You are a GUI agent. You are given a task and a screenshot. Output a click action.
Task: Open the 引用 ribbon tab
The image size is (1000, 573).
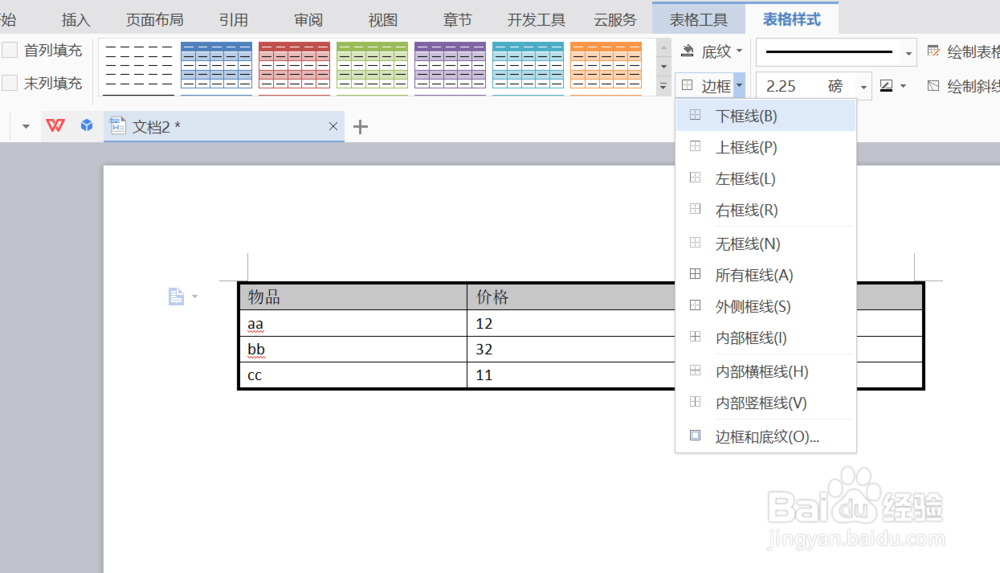(233, 20)
